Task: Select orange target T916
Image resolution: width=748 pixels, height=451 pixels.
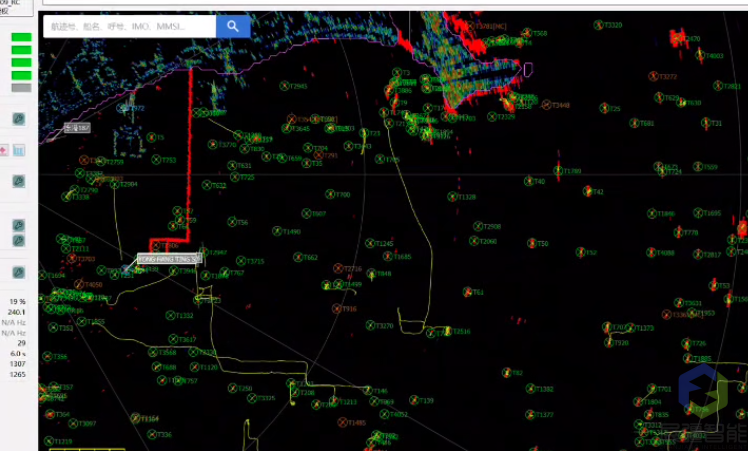Action: (337, 309)
